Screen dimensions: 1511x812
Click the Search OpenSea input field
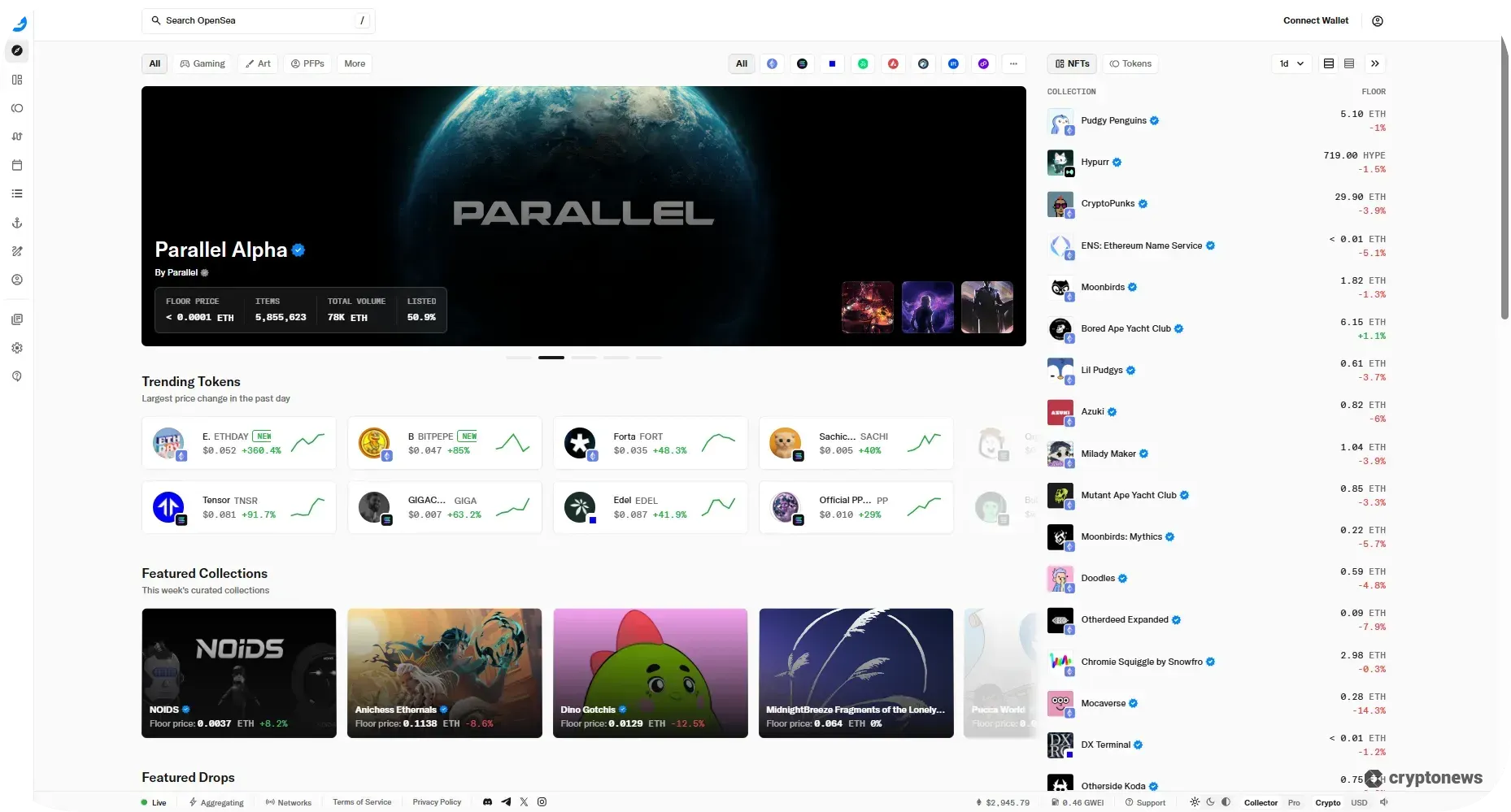click(x=258, y=20)
